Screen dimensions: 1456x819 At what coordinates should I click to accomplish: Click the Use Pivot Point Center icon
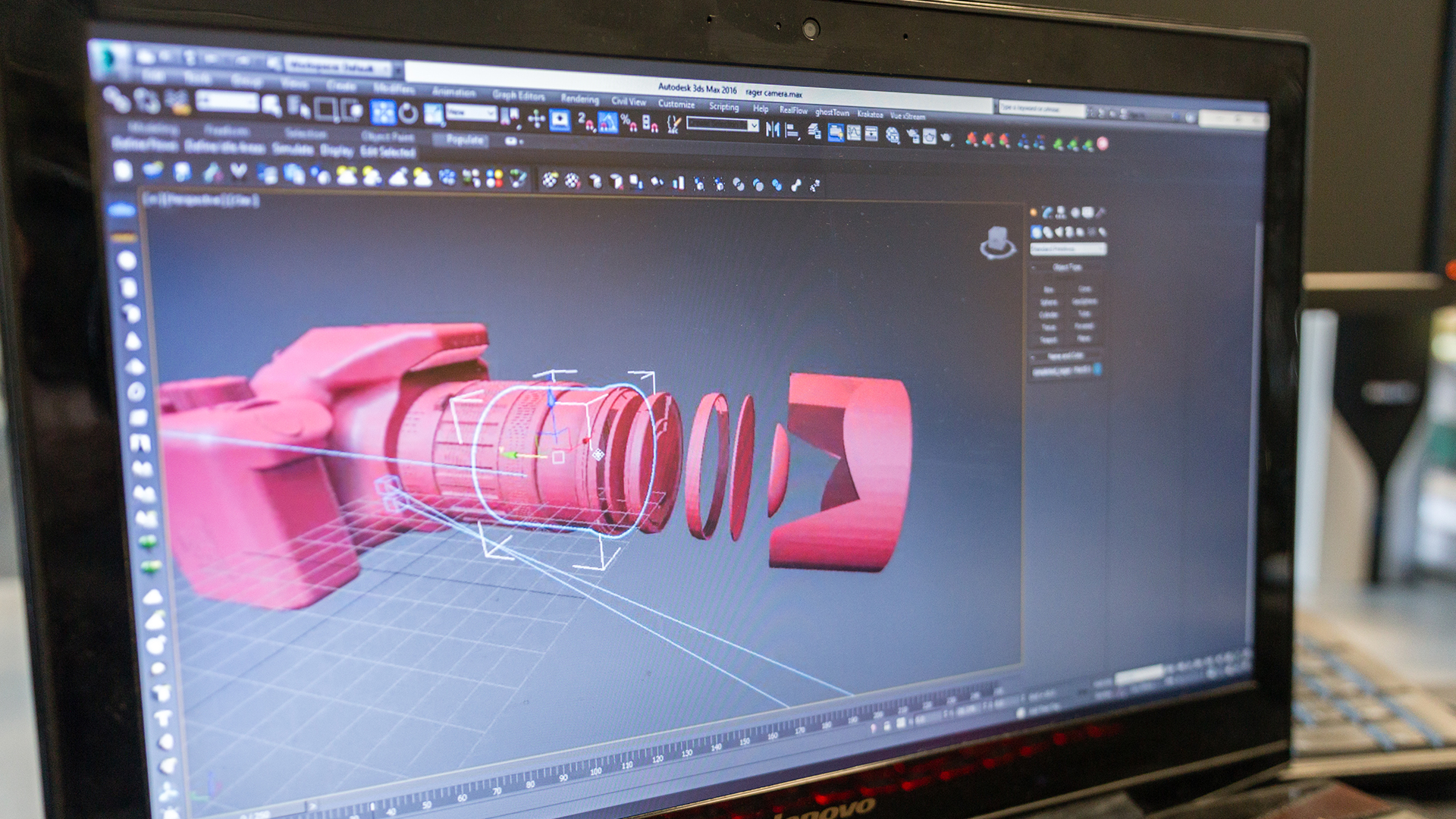(x=510, y=118)
